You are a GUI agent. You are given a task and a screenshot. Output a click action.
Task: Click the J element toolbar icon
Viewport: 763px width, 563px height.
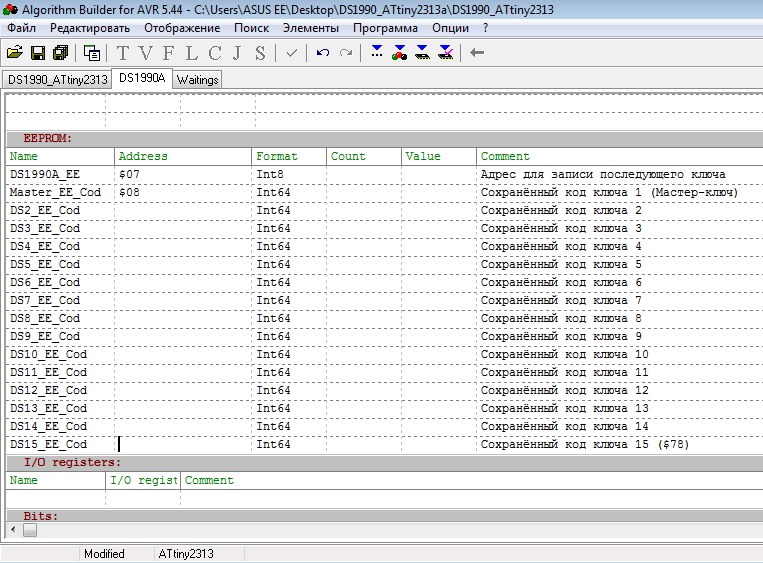(x=237, y=52)
